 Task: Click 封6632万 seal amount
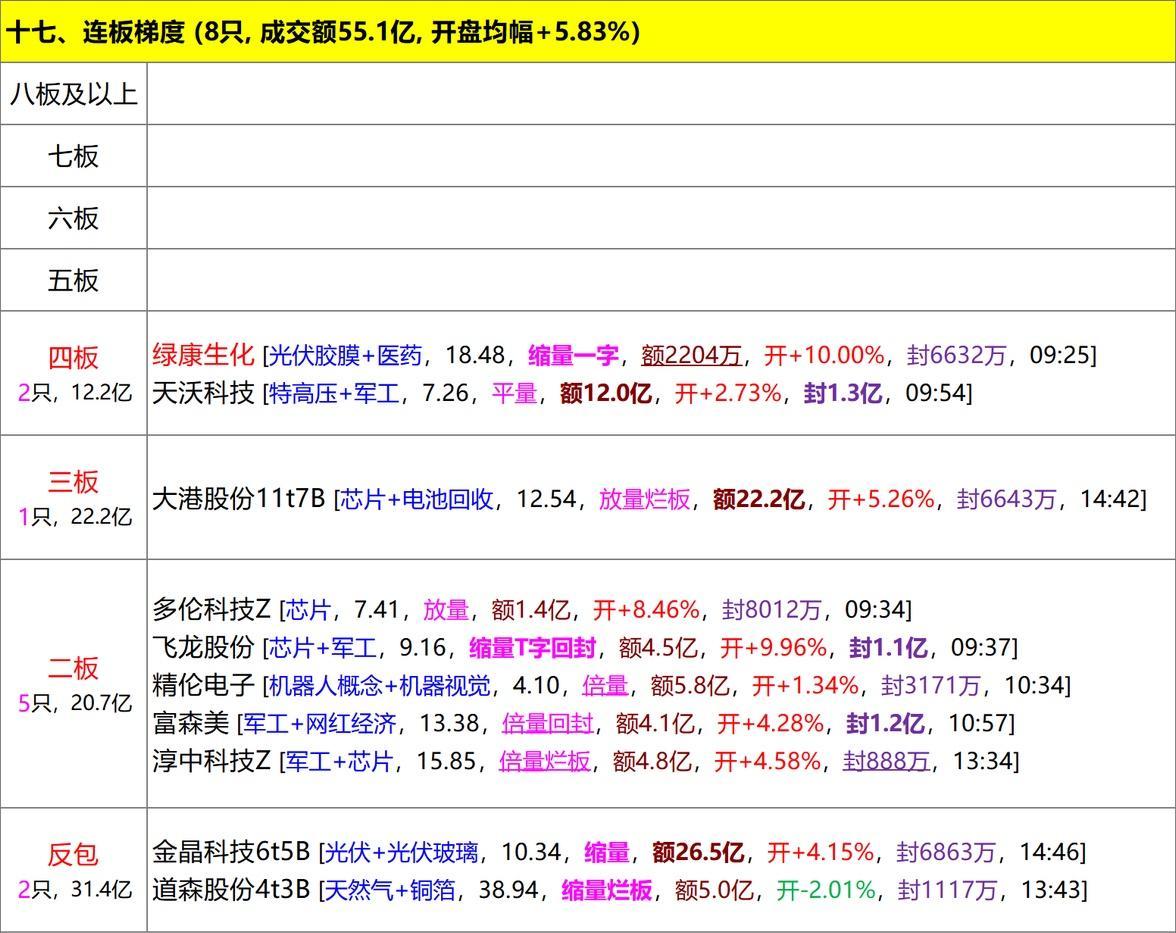point(956,355)
